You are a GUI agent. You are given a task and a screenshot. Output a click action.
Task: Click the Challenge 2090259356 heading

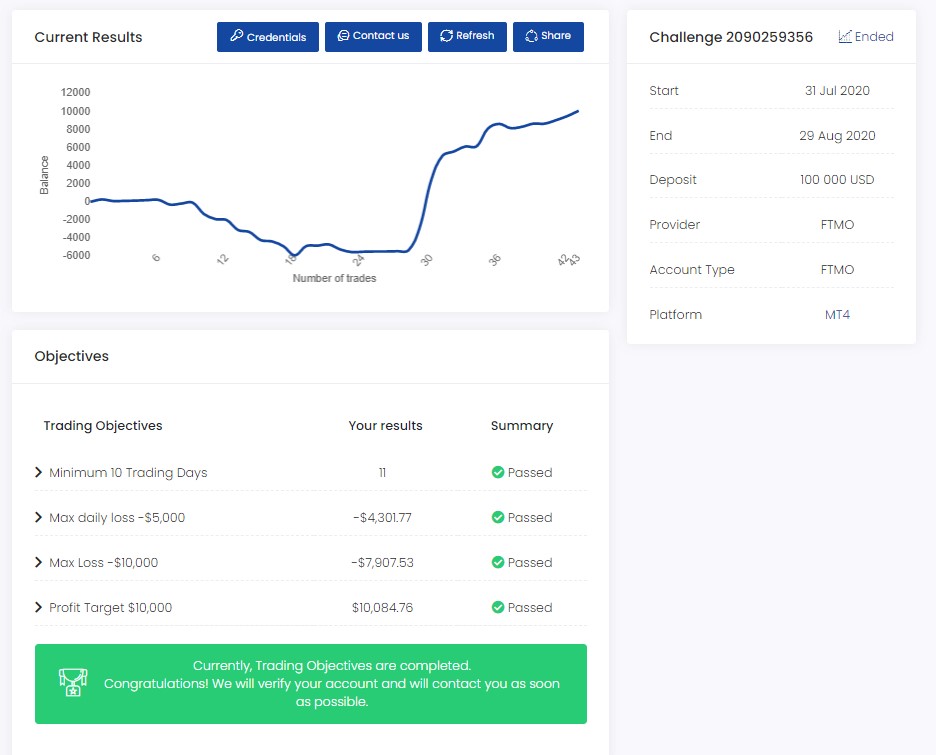tap(730, 37)
